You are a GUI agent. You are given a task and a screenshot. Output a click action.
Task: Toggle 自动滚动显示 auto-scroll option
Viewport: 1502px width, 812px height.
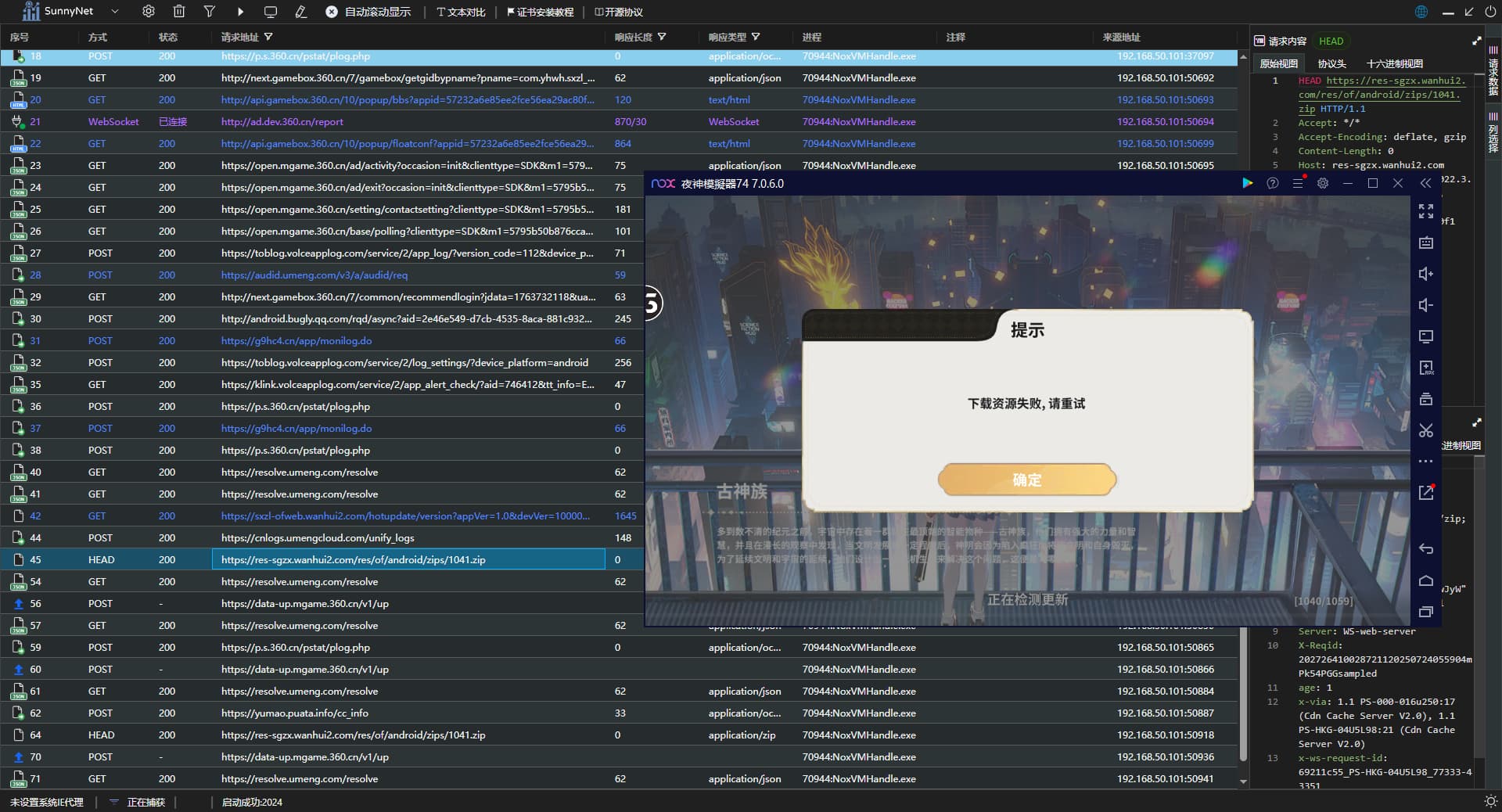click(368, 12)
